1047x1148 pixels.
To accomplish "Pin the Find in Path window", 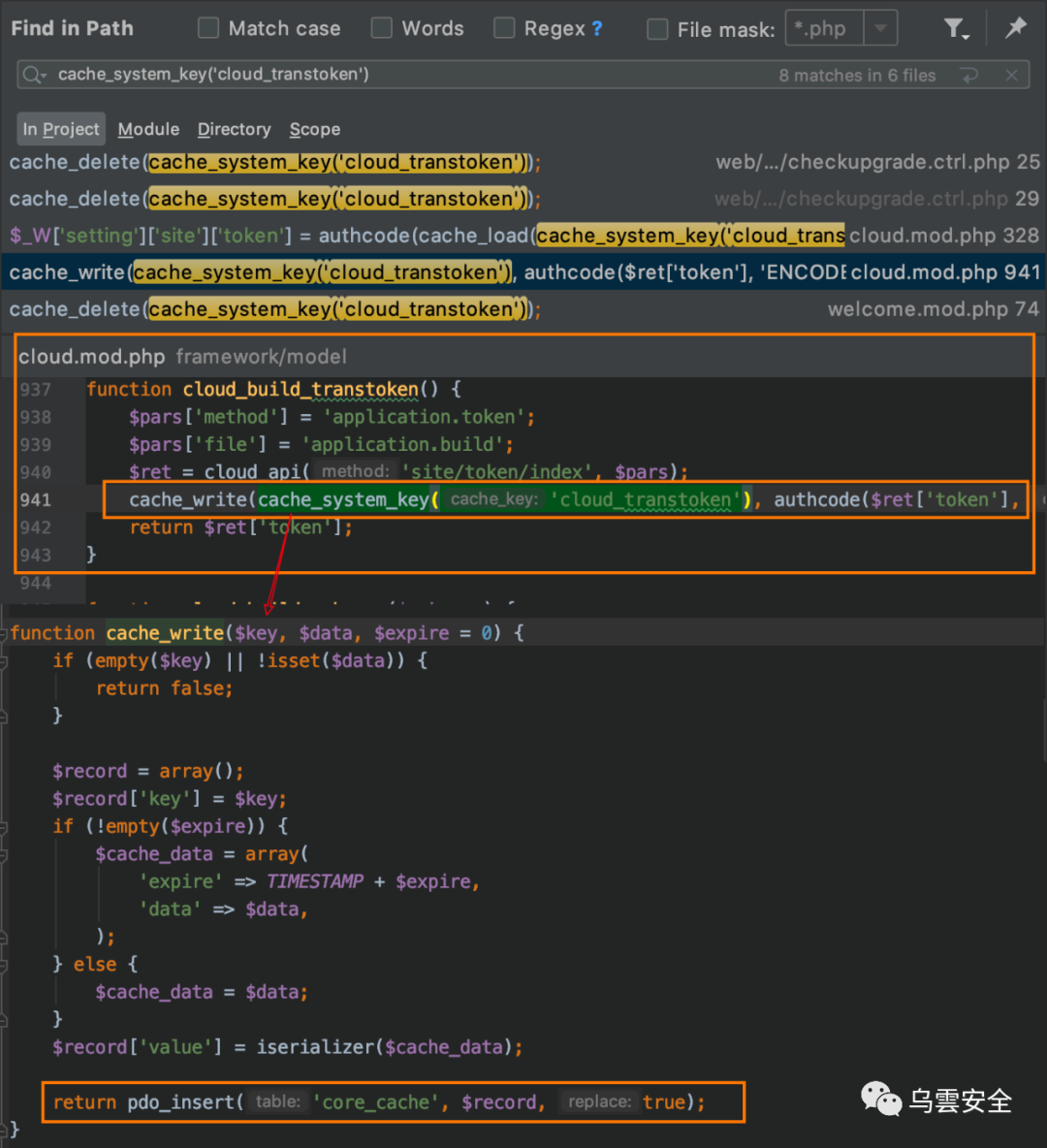I will pyautogui.click(x=1016, y=28).
